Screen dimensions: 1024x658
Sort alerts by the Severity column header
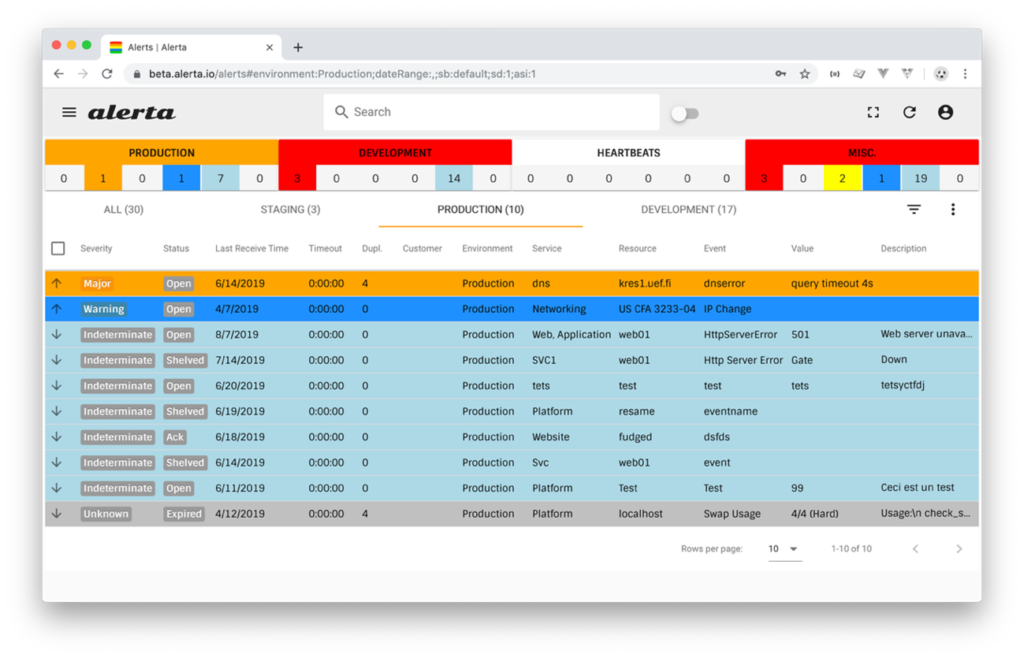point(96,249)
